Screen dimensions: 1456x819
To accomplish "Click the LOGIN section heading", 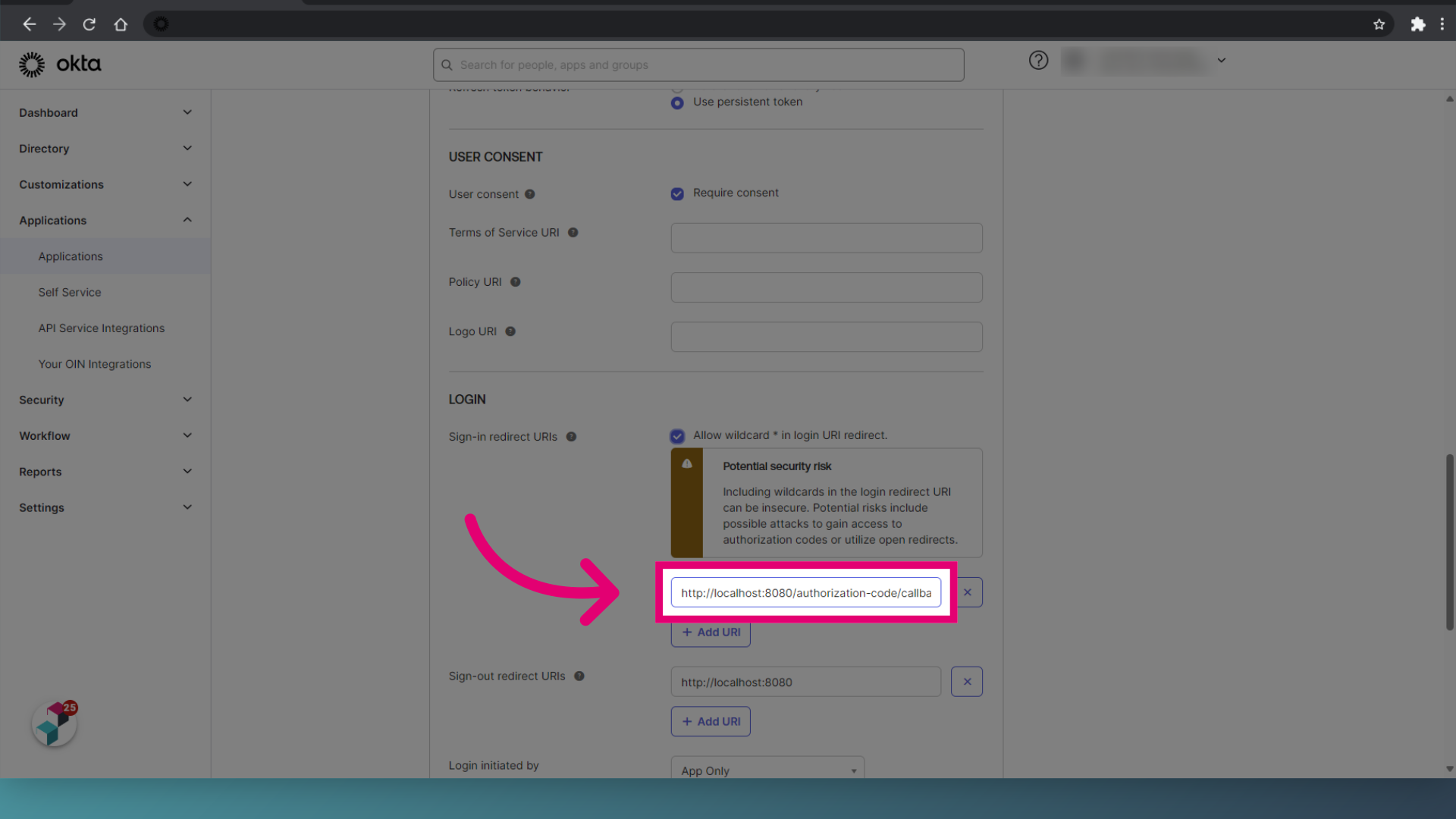I will pyautogui.click(x=467, y=400).
